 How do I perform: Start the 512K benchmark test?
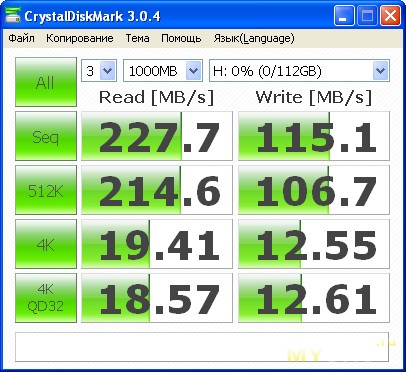click(x=46, y=190)
